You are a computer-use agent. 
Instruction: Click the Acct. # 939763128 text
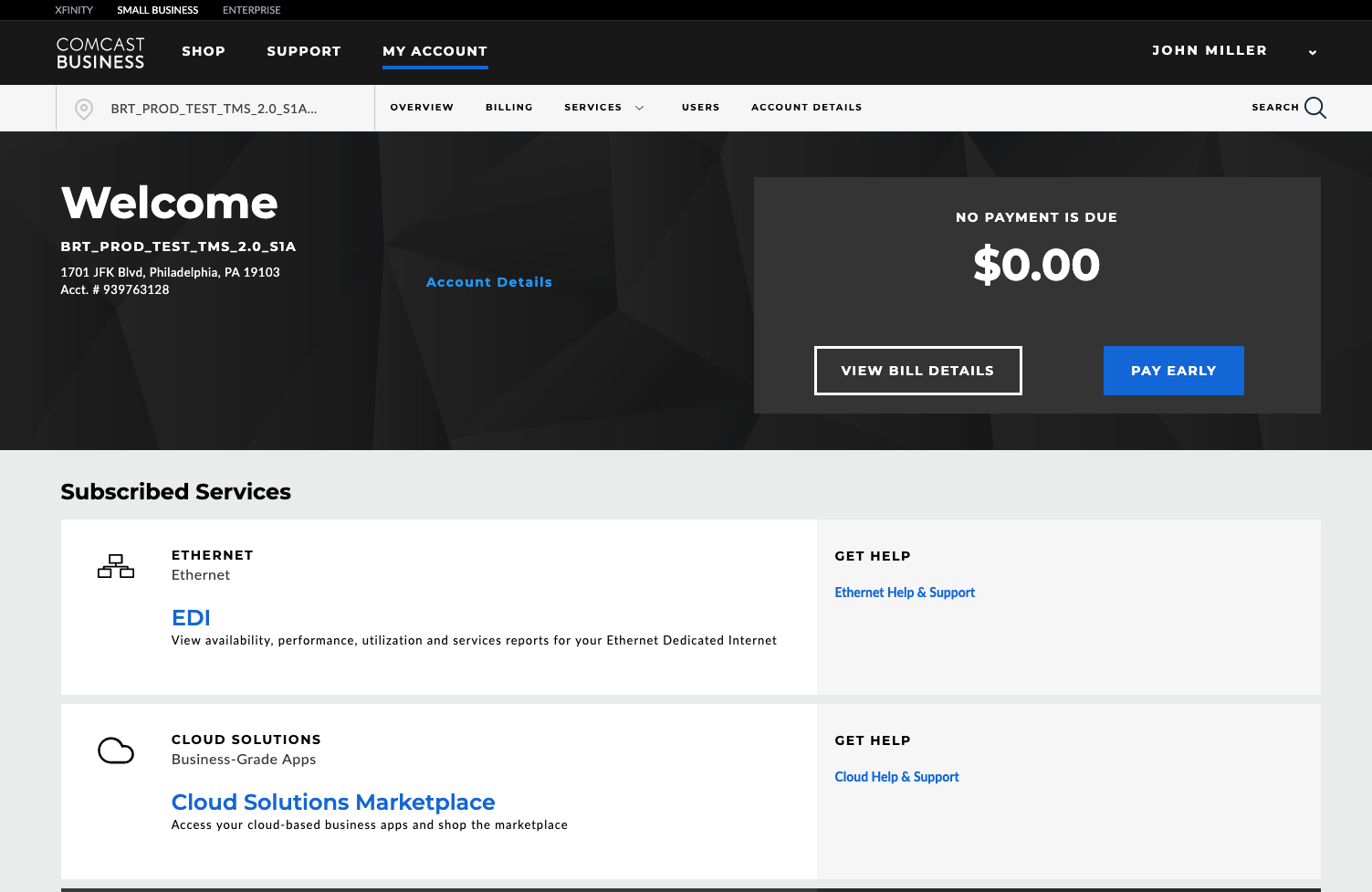tap(115, 289)
